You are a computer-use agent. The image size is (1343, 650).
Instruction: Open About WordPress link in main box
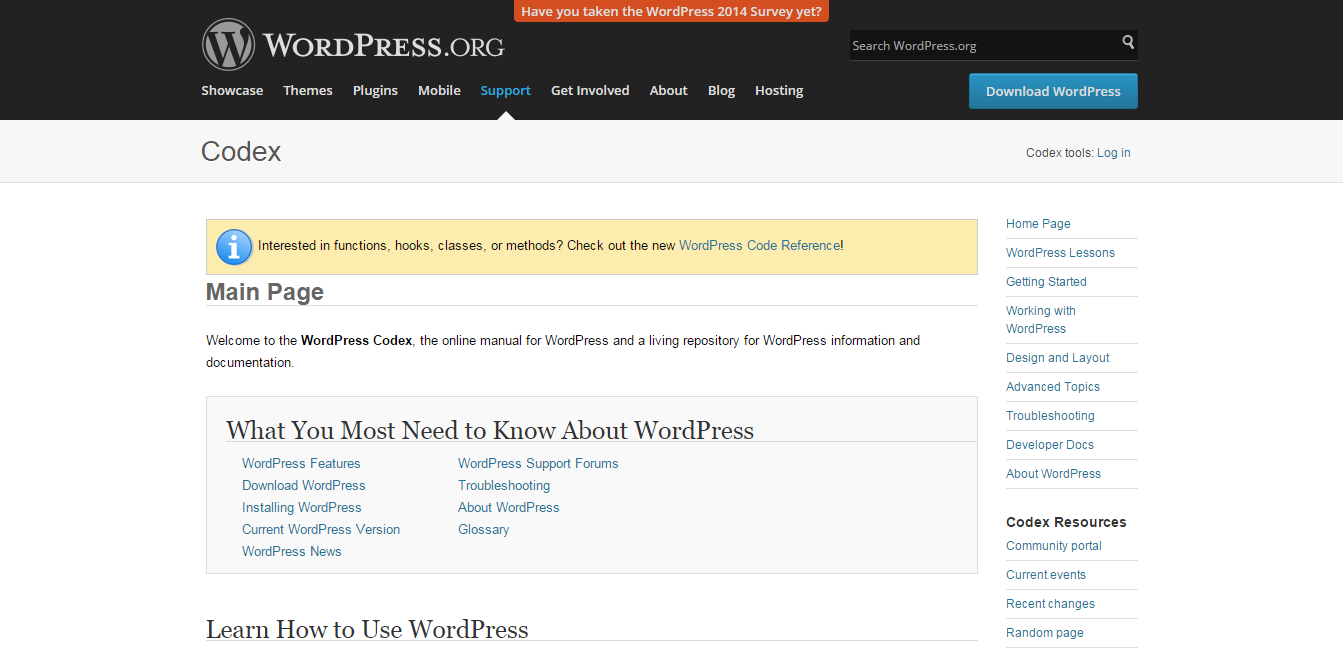click(x=509, y=507)
